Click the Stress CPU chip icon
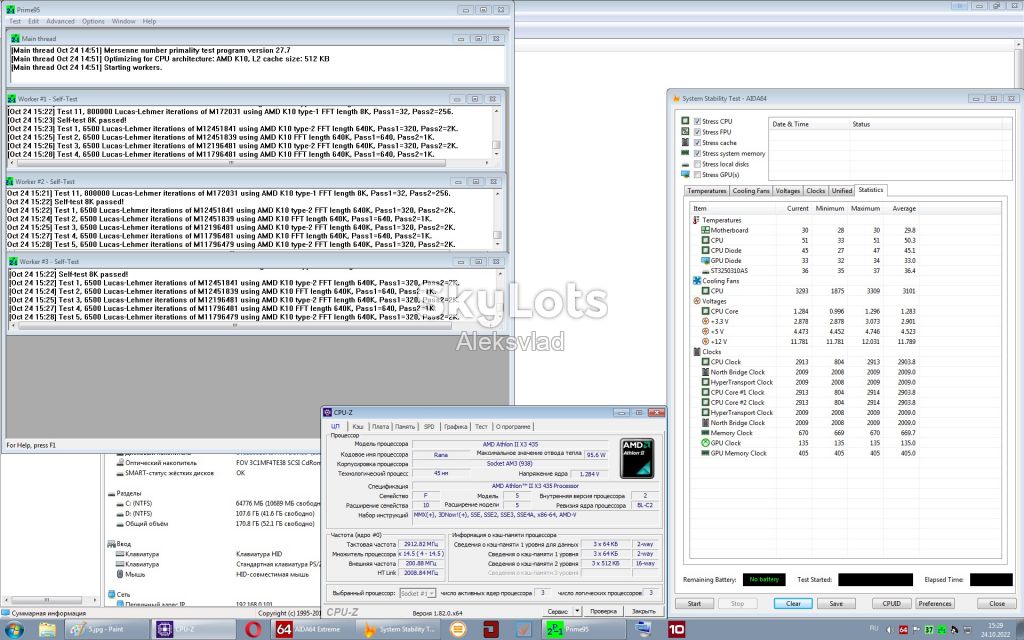The height and width of the screenshot is (640, 1024). click(685, 121)
